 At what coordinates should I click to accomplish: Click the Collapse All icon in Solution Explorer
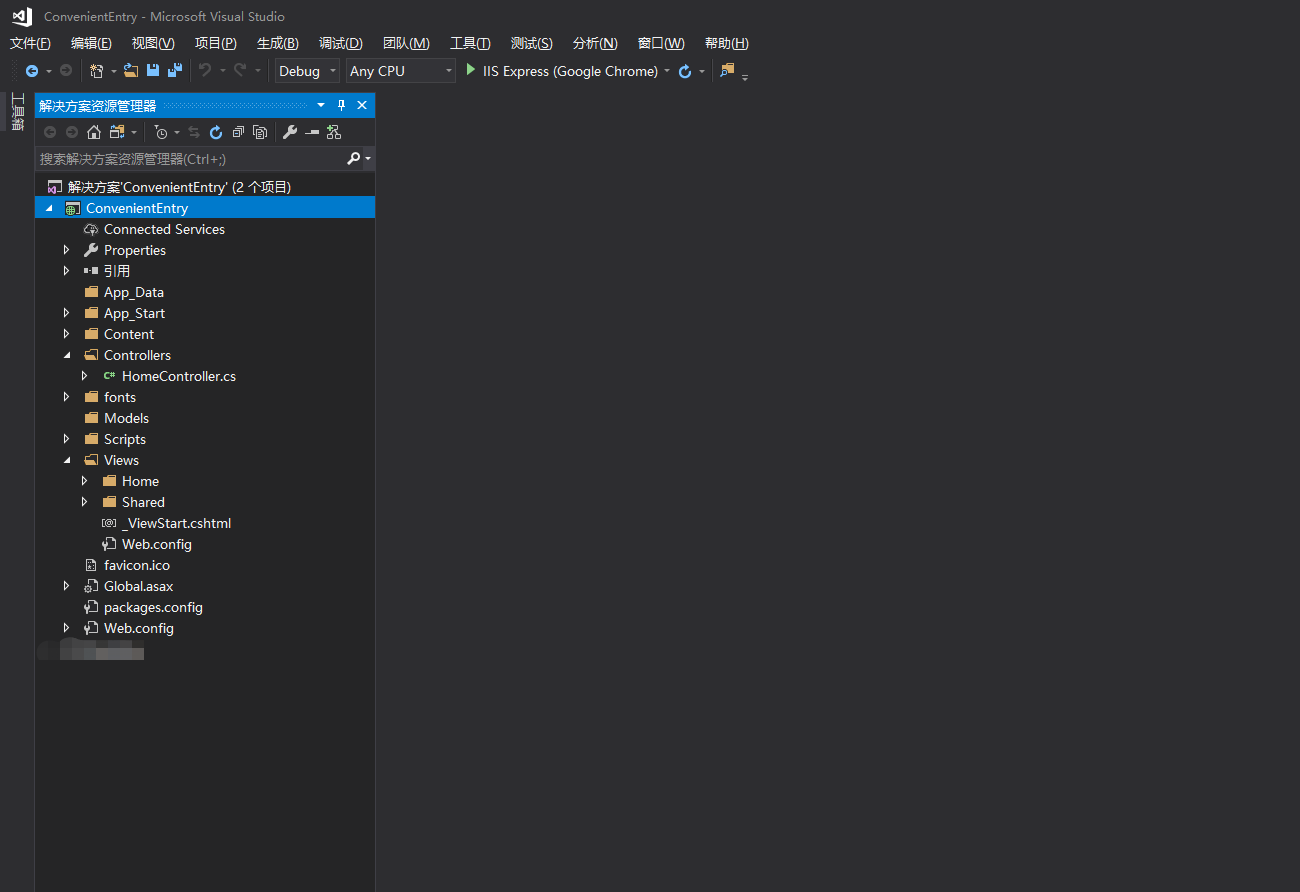click(238, 132)
